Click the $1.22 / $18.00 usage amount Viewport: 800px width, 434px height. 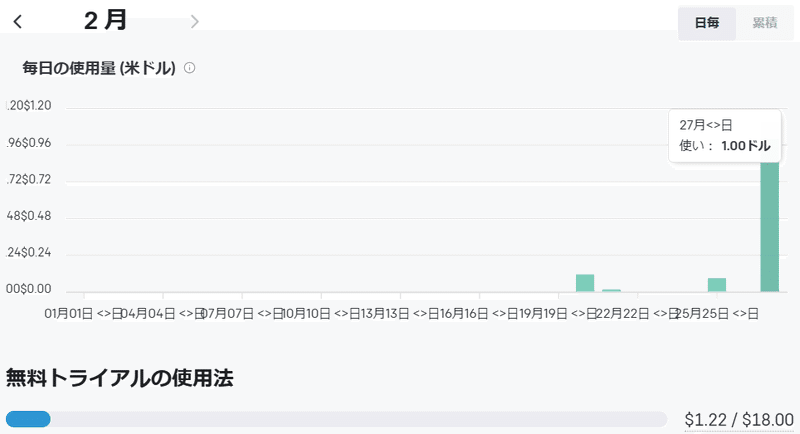click(739, 420)
